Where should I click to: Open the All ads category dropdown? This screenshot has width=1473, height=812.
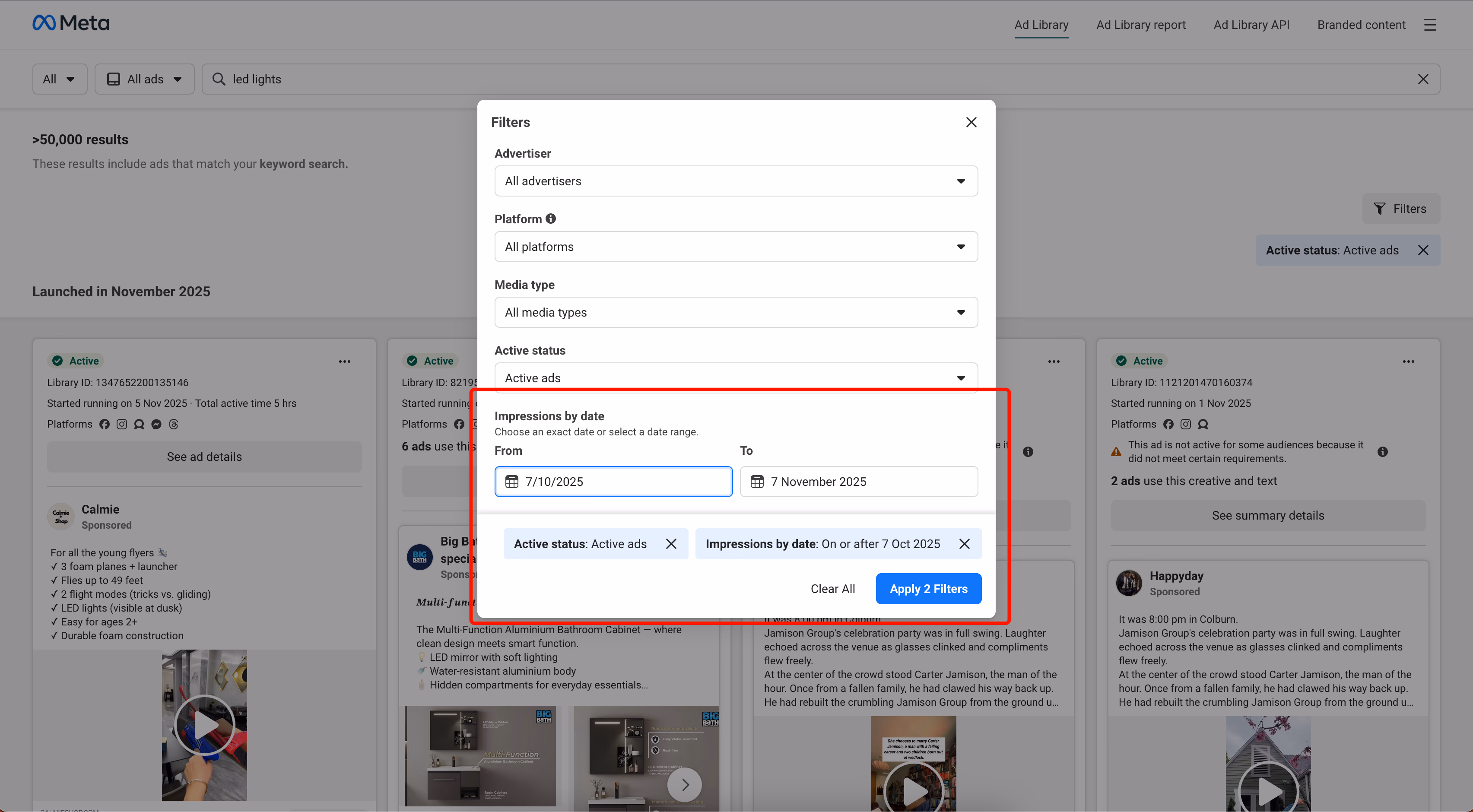145,79
